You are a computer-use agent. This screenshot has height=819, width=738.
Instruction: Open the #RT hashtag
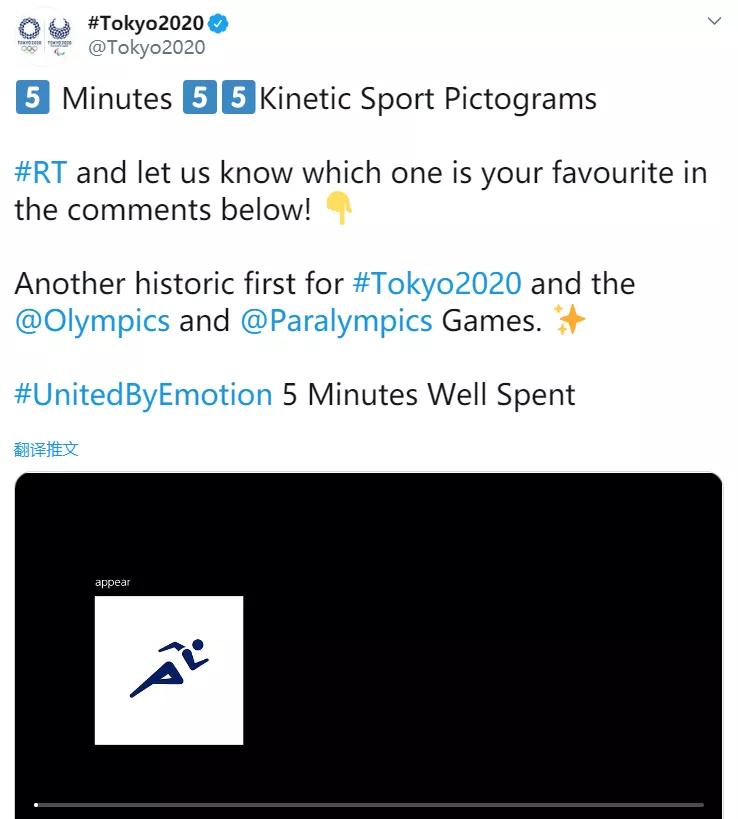click(41, 173)
